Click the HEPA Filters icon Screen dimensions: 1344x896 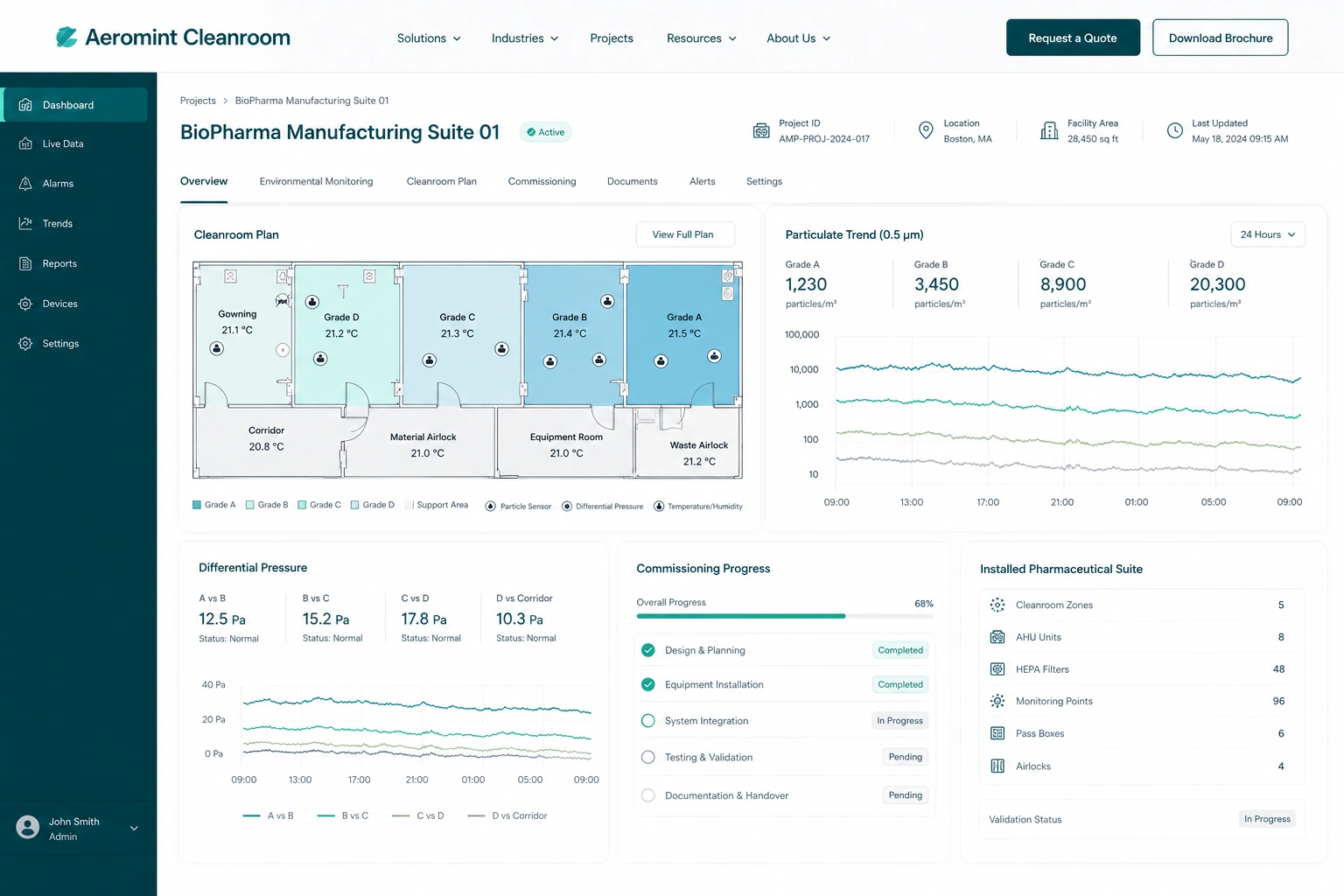[997, 669]
